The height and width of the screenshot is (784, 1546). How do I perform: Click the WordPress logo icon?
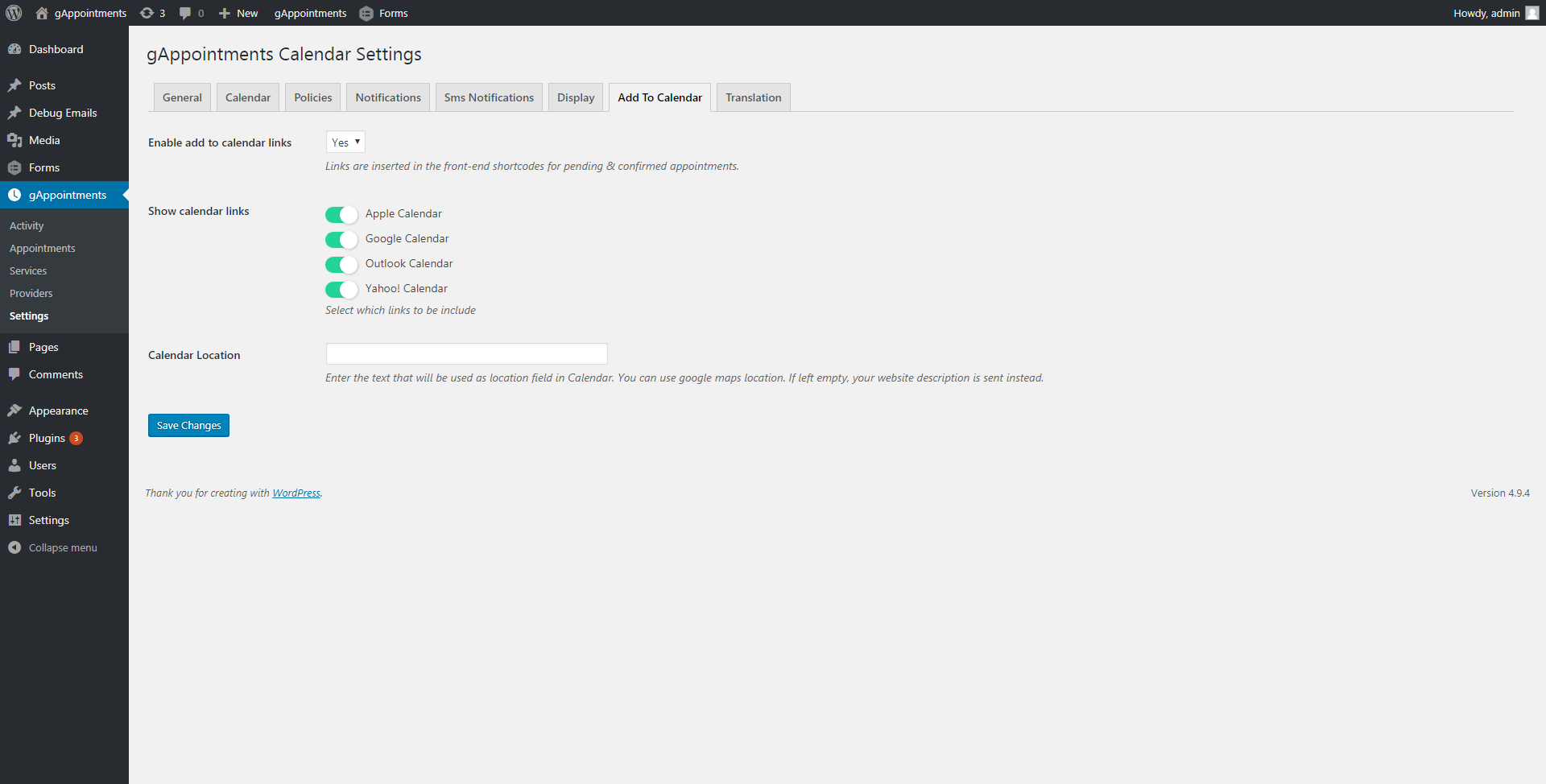[14, 13]
